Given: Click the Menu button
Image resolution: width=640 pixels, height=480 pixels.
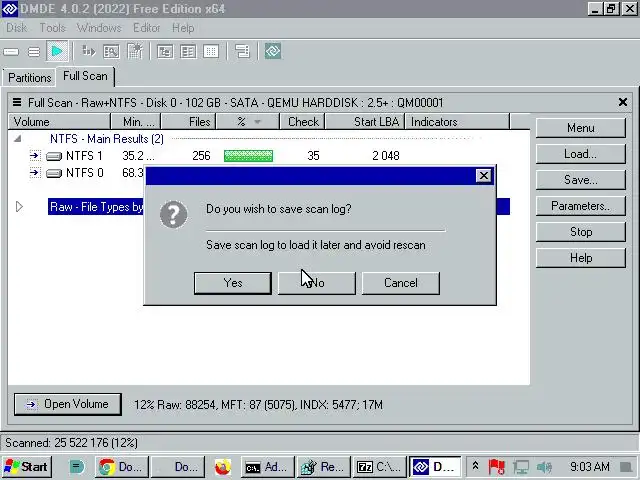Looking at the screenshot, I should (580, 128).
